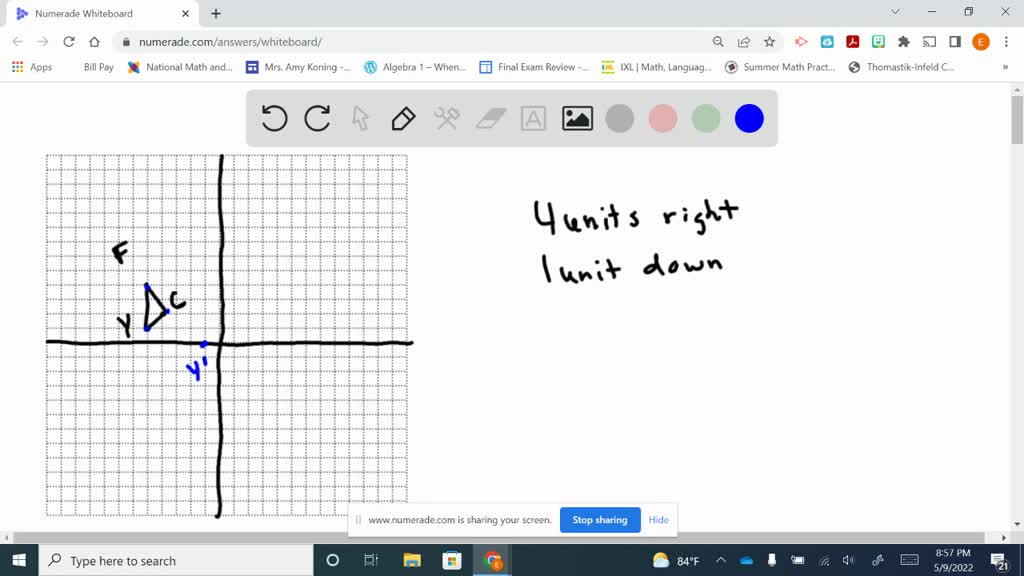Mute system volume via the speaker icon
The height and width of the screenshot is (576, 1024).
click(848, 559)
